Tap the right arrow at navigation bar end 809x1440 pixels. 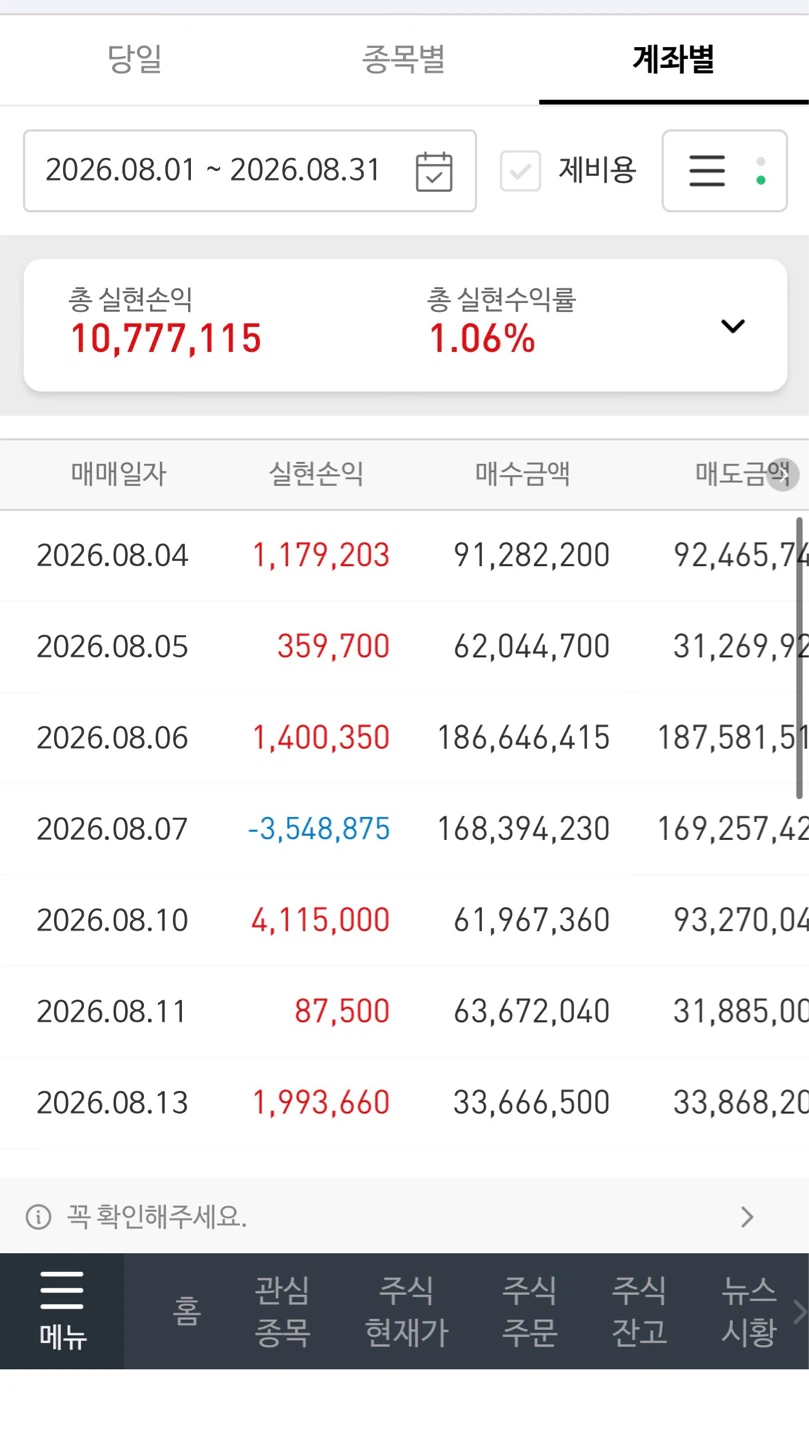click(x=798, y=1311)
